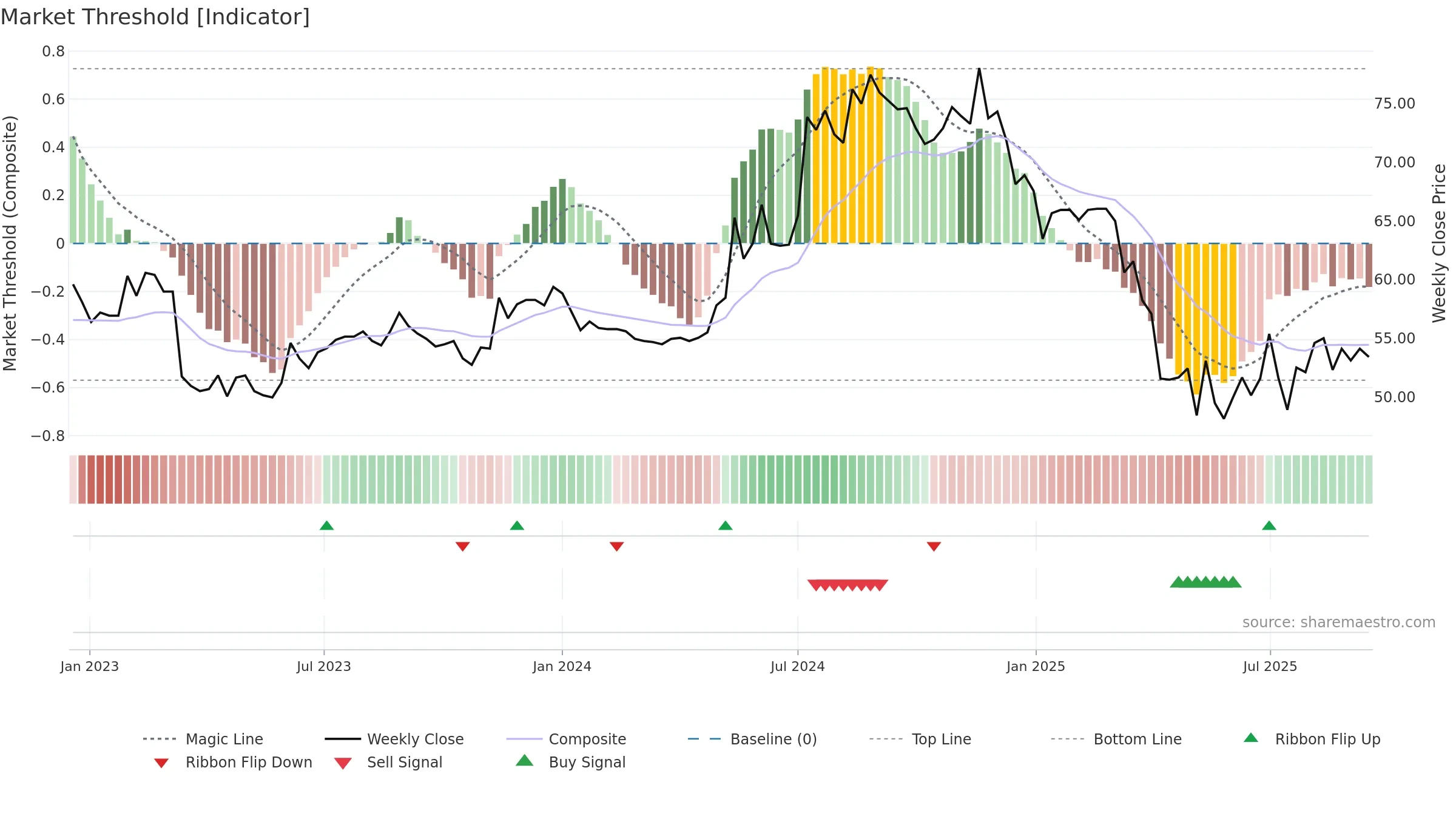The height and width of the screenshot is (819, 1456).
Task: Toggle the Top Line legend entry
Action: click(920, 739)
